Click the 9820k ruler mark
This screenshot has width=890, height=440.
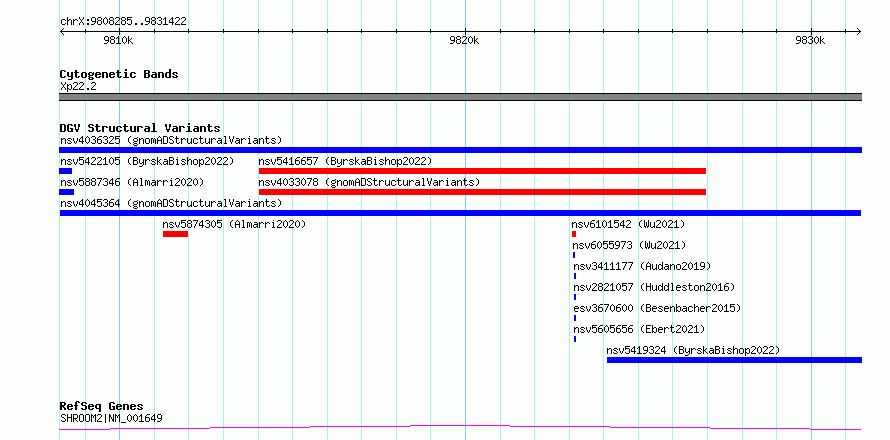464,41
